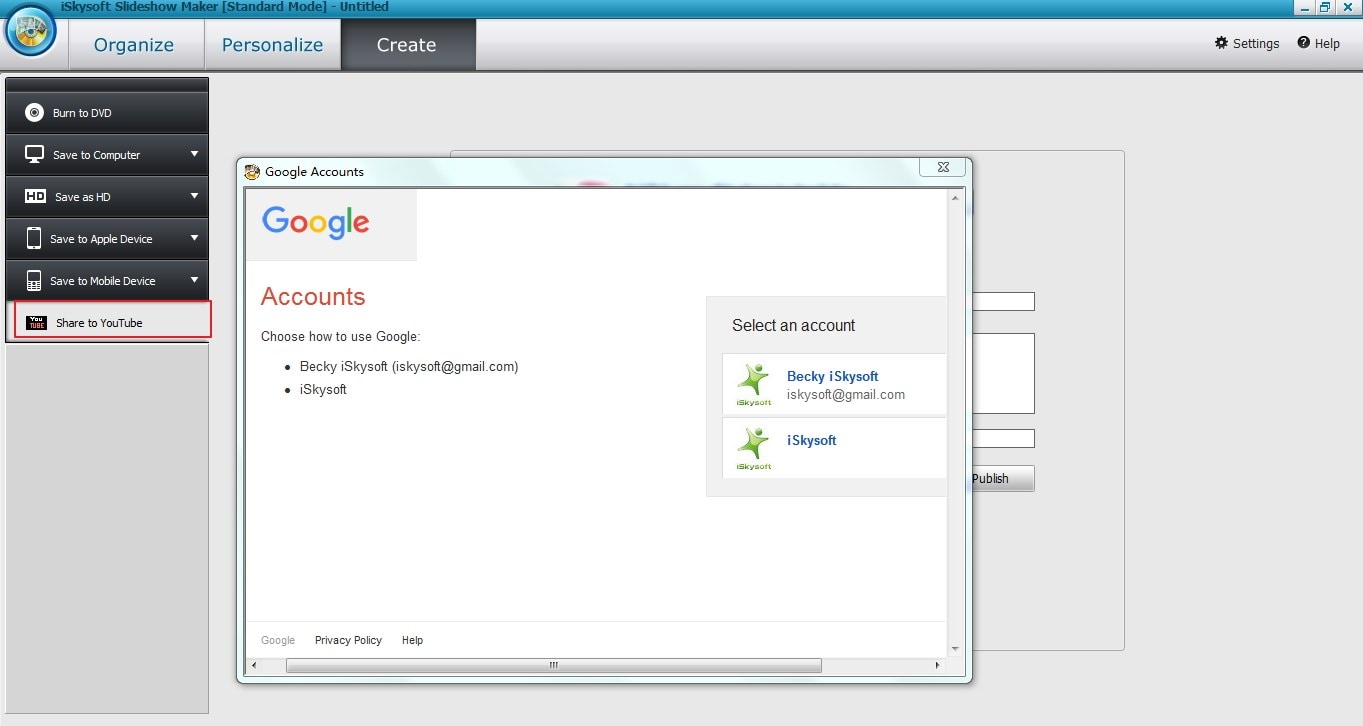Click the YouTube logo icon in sidebar
The width and height of the screenshot is (1363, 726).
[x=37, y=323]
